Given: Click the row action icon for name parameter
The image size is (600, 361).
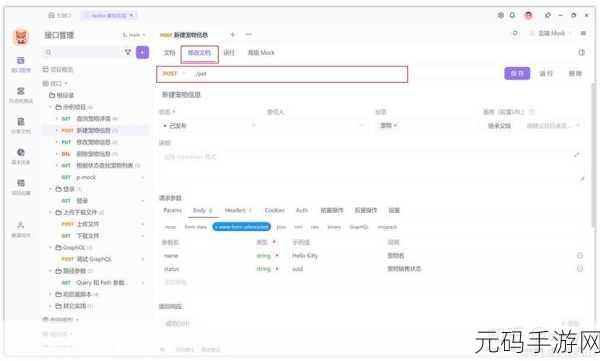Looking at the screenshot, I should [580, 255].
